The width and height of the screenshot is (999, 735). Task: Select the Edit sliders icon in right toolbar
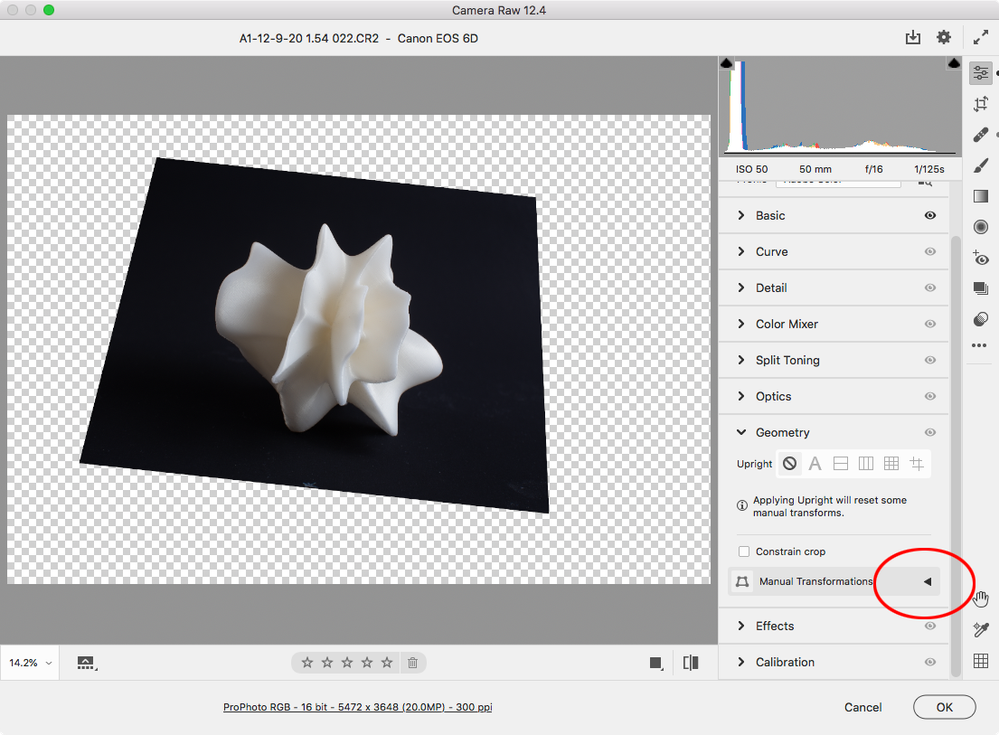(981, 73)
